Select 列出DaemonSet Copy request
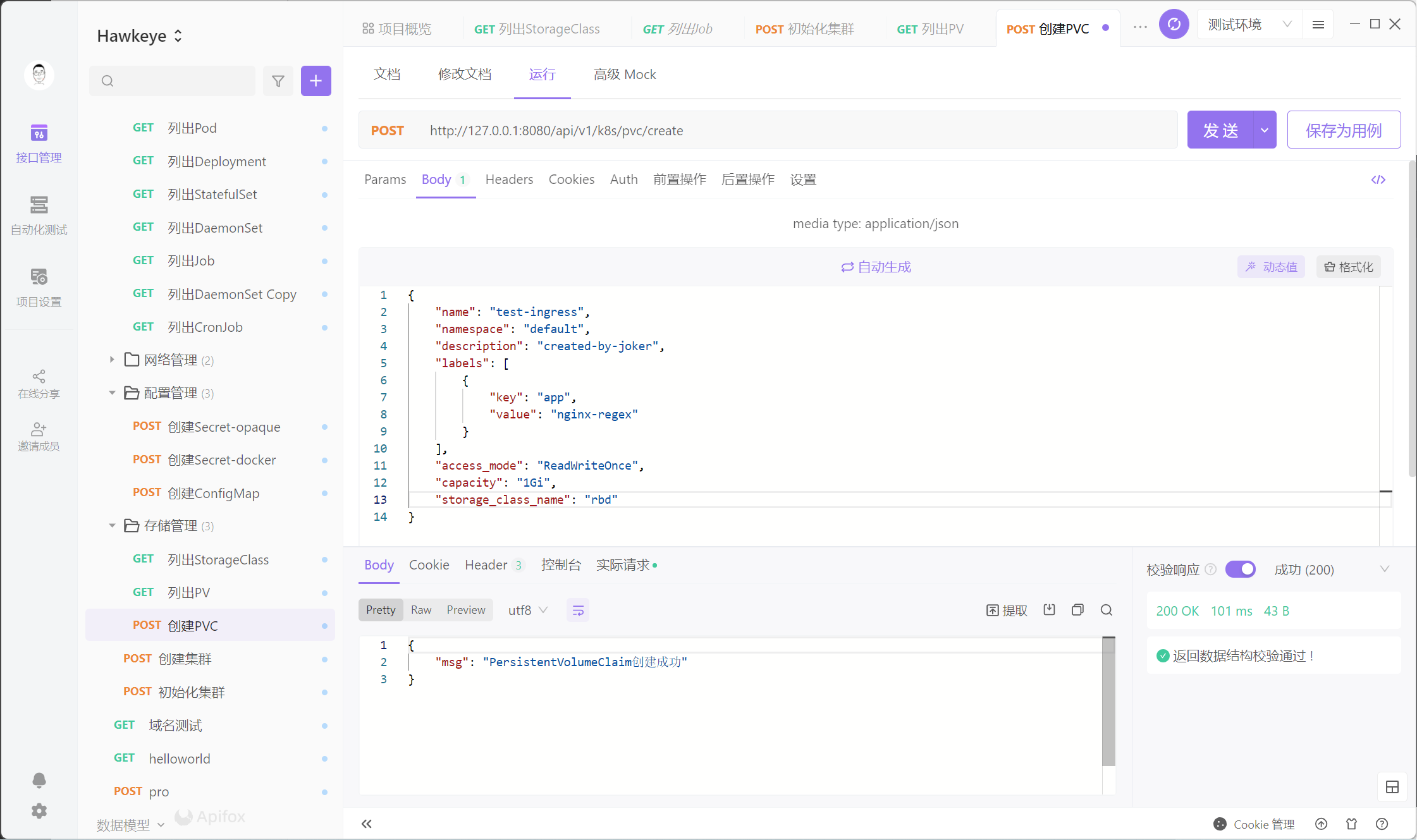 (x=210, y=294)
